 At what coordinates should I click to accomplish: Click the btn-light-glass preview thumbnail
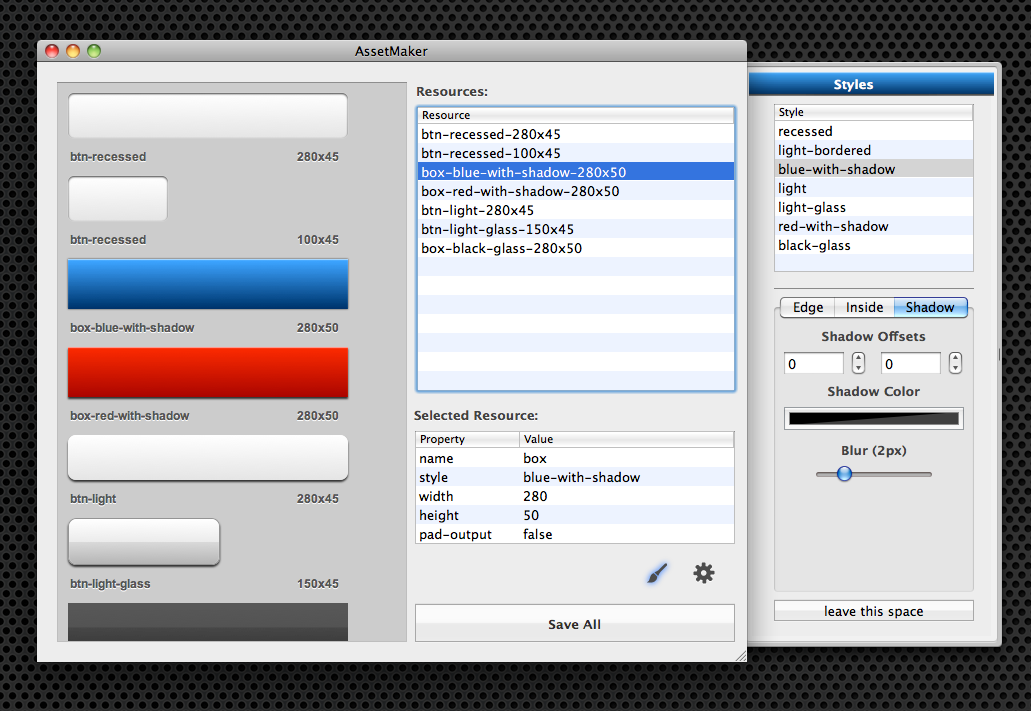click(143, 542)
